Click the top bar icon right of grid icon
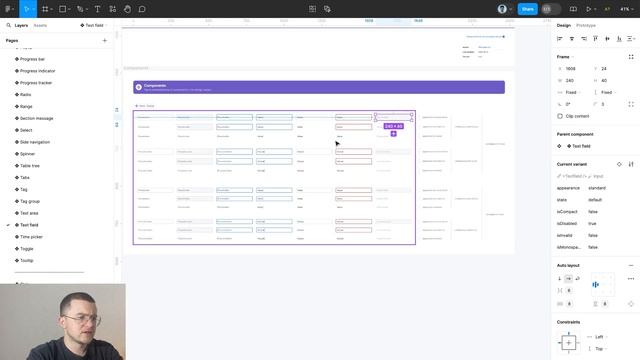 click(327, 9)
